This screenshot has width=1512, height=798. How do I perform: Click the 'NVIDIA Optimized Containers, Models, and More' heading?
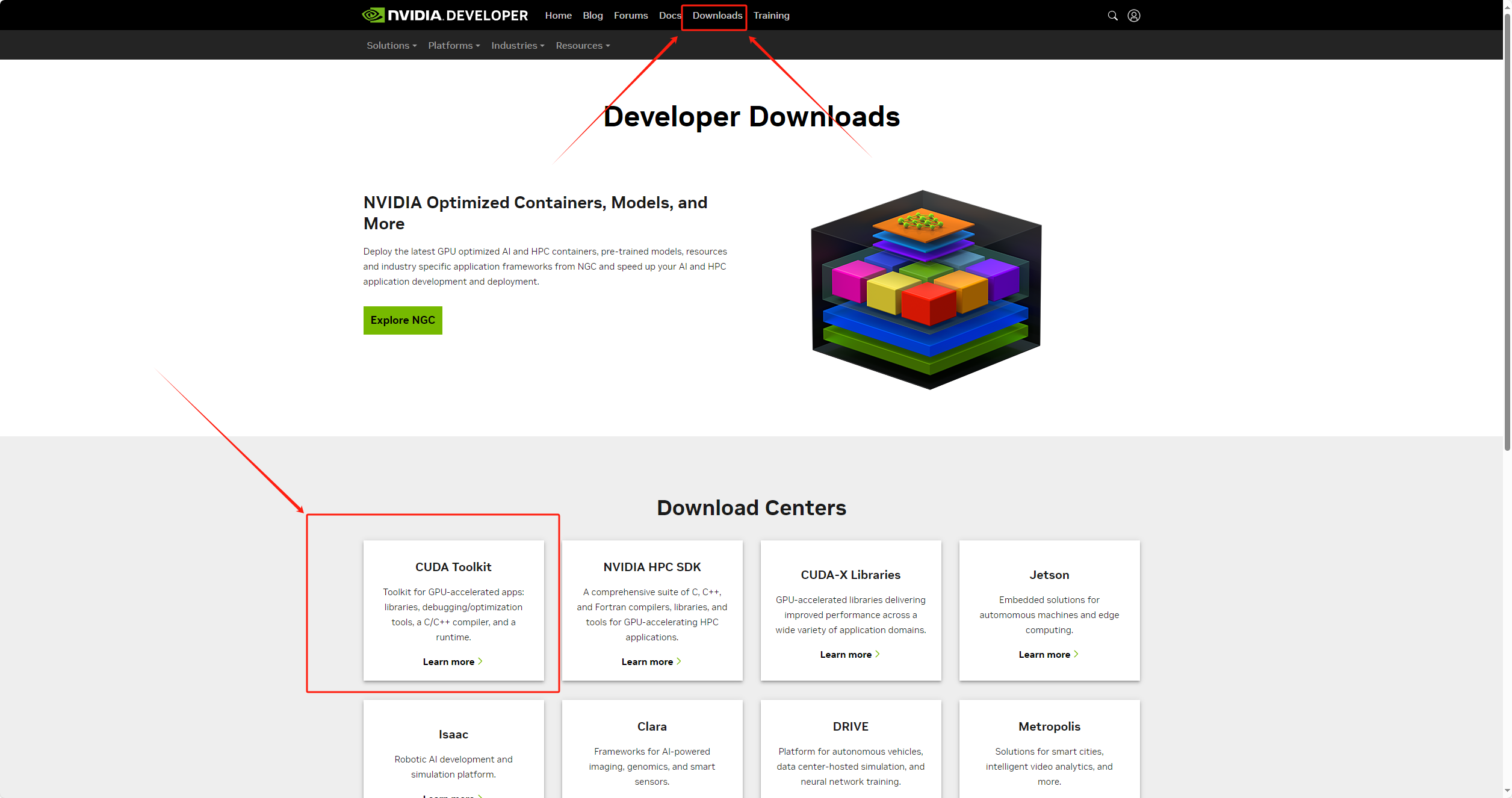point(536,213)
